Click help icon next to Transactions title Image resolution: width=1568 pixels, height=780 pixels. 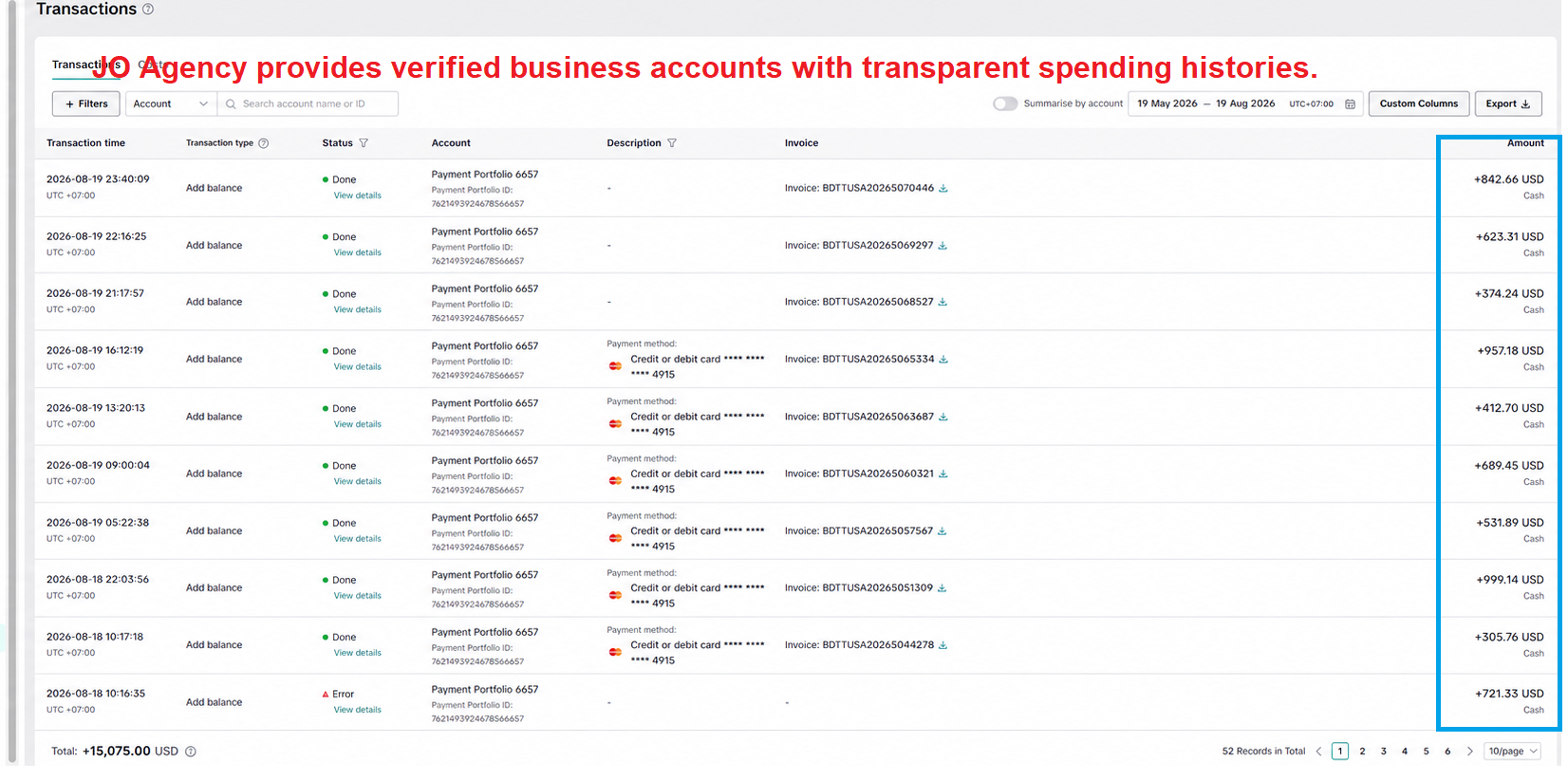coord(148,9)
